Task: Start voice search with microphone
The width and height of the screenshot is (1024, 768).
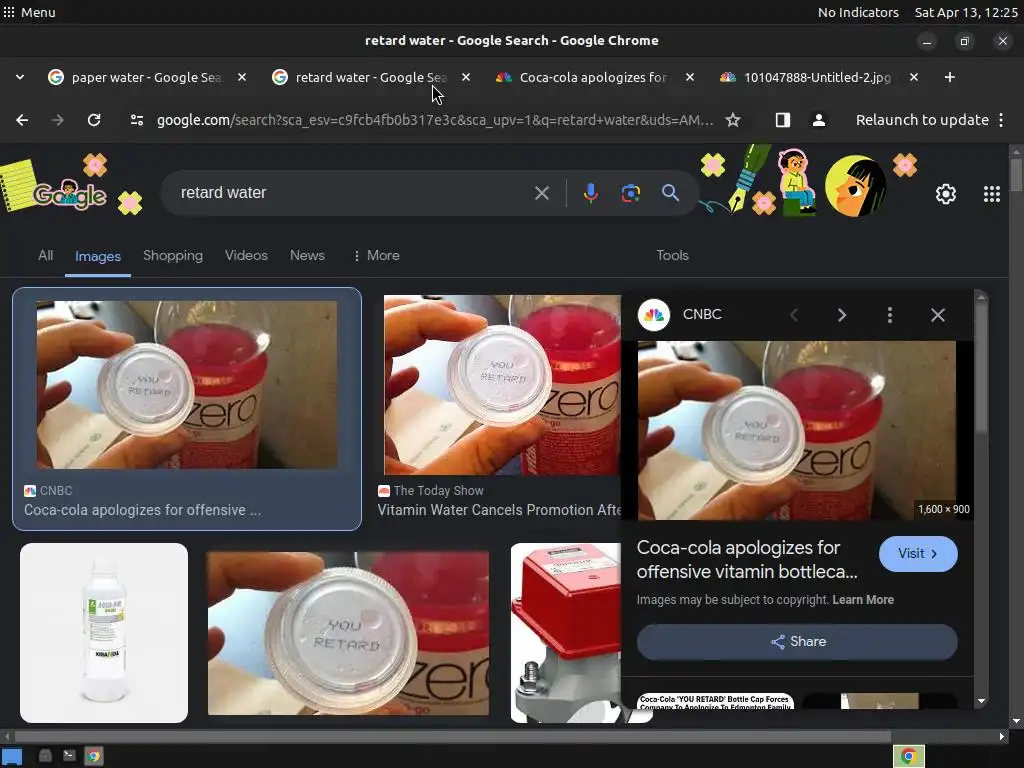Action: (x=590, y=193)
